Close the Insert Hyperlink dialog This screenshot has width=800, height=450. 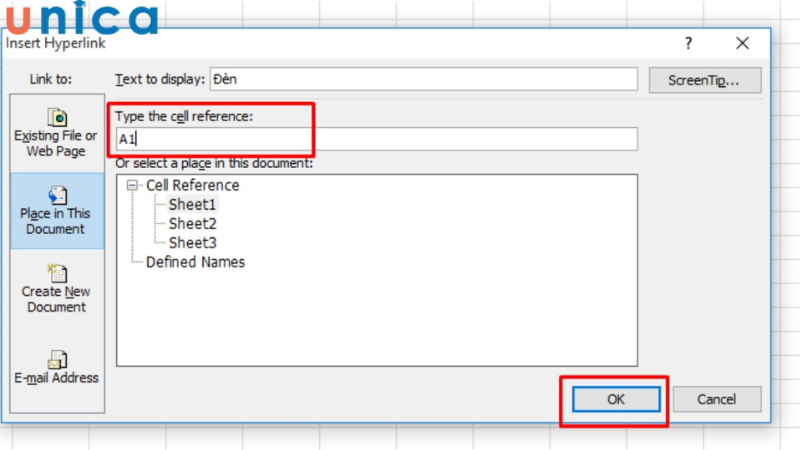click(742, 43)
